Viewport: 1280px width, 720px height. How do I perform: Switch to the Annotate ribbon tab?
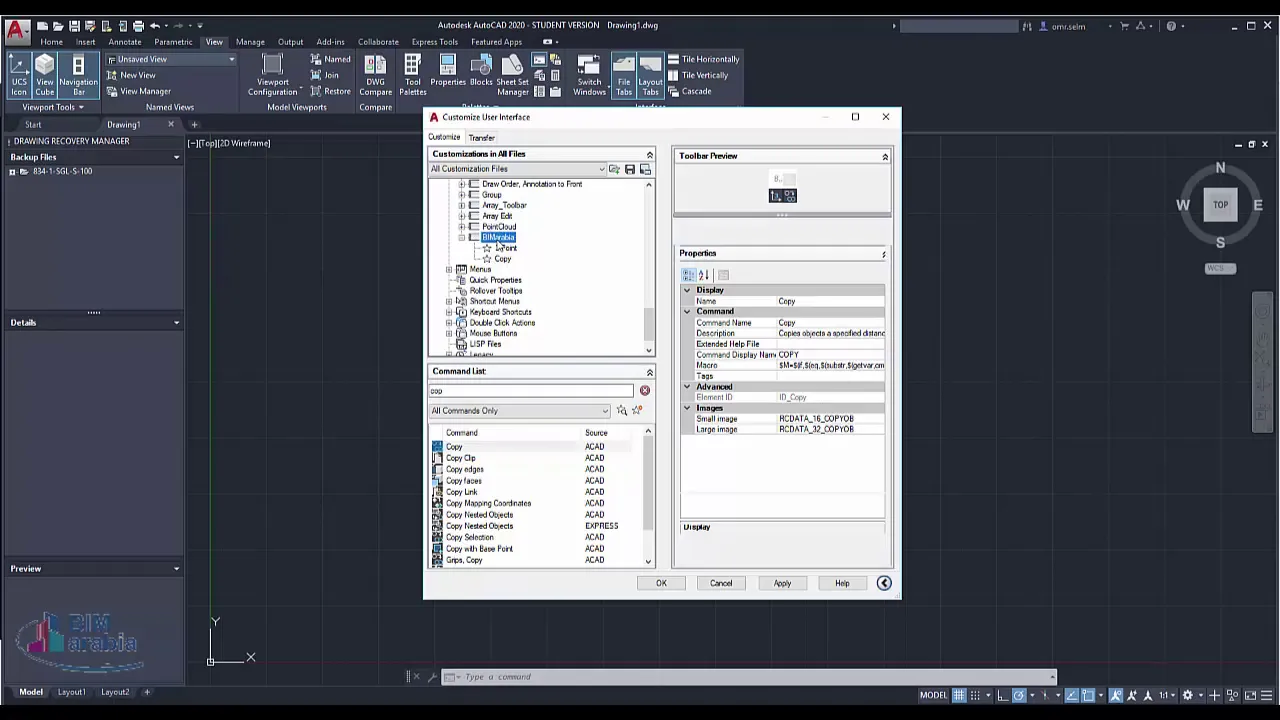[x=125, y=42]
